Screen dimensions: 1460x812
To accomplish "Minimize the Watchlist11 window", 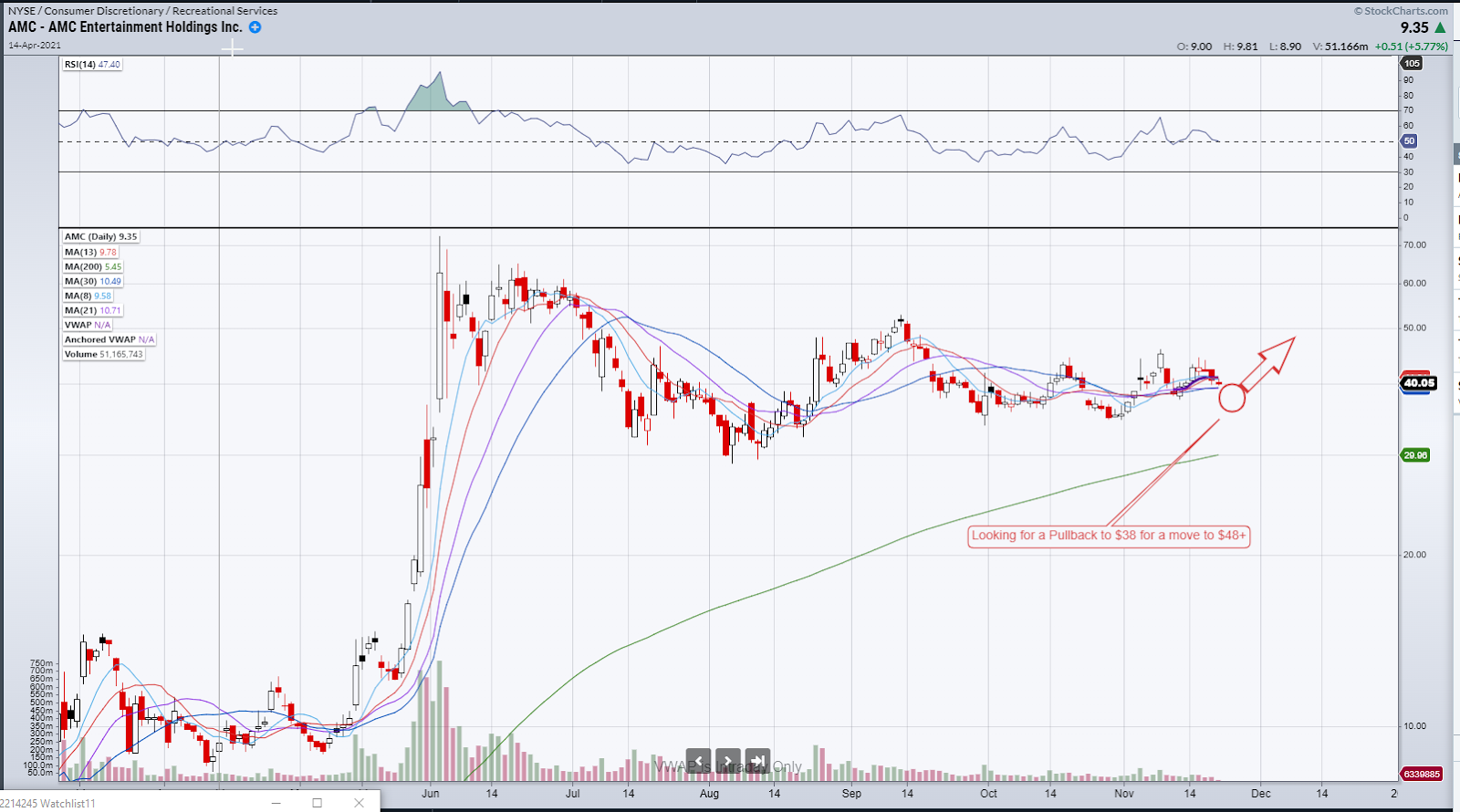I will (276, 802).
